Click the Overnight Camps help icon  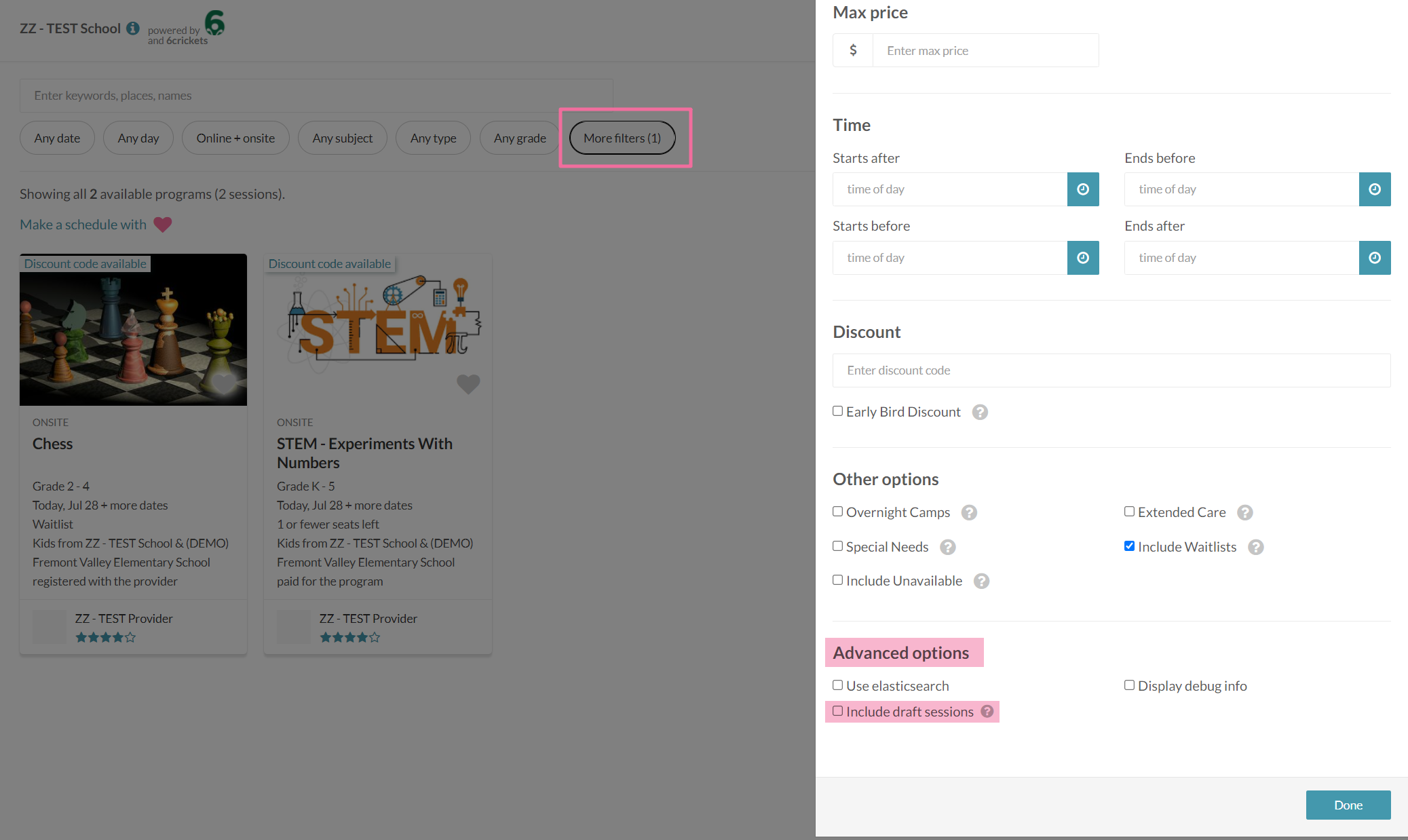pos(969,512)
